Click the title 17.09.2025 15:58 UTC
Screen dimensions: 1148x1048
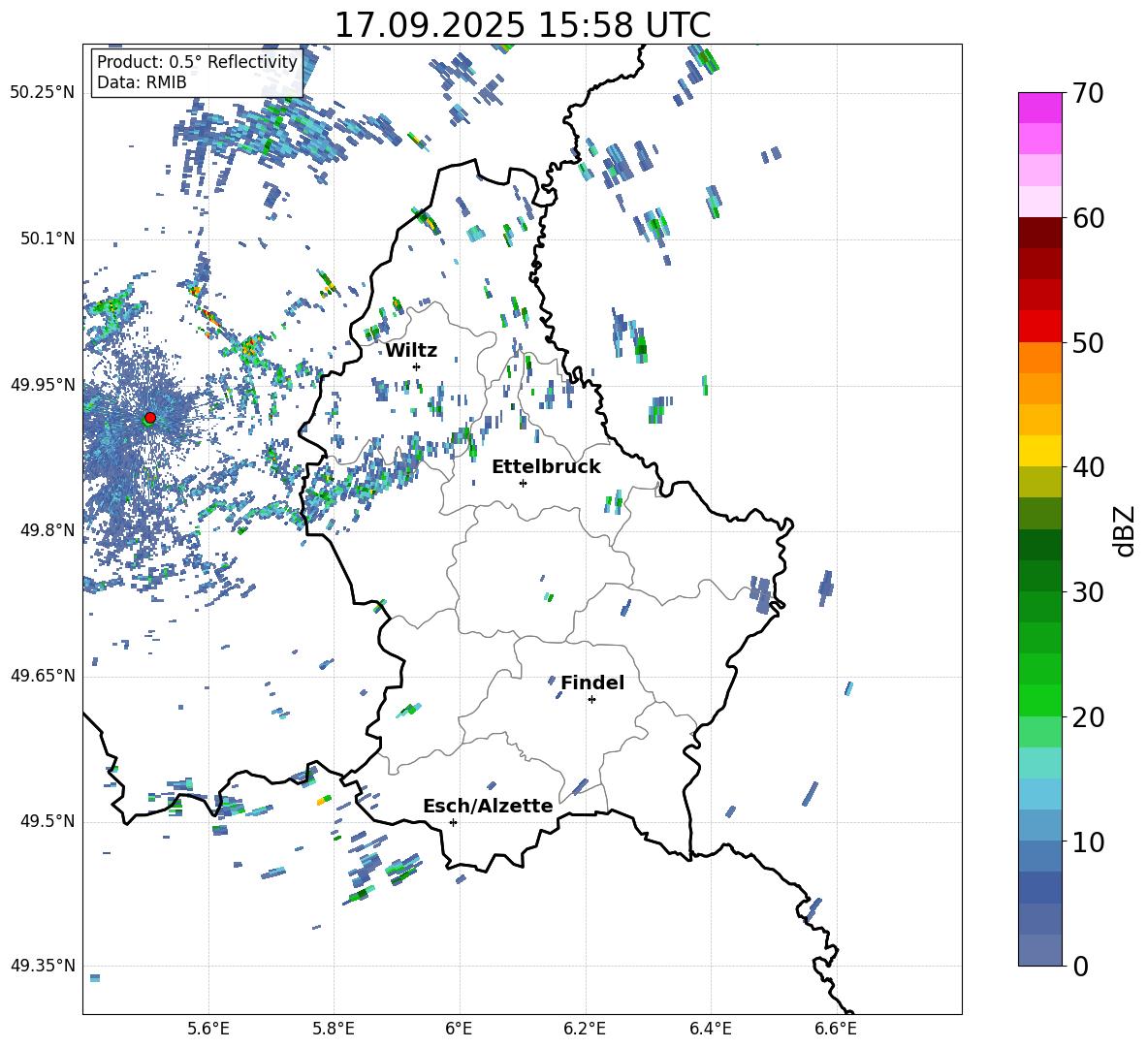tap(523, 25)
